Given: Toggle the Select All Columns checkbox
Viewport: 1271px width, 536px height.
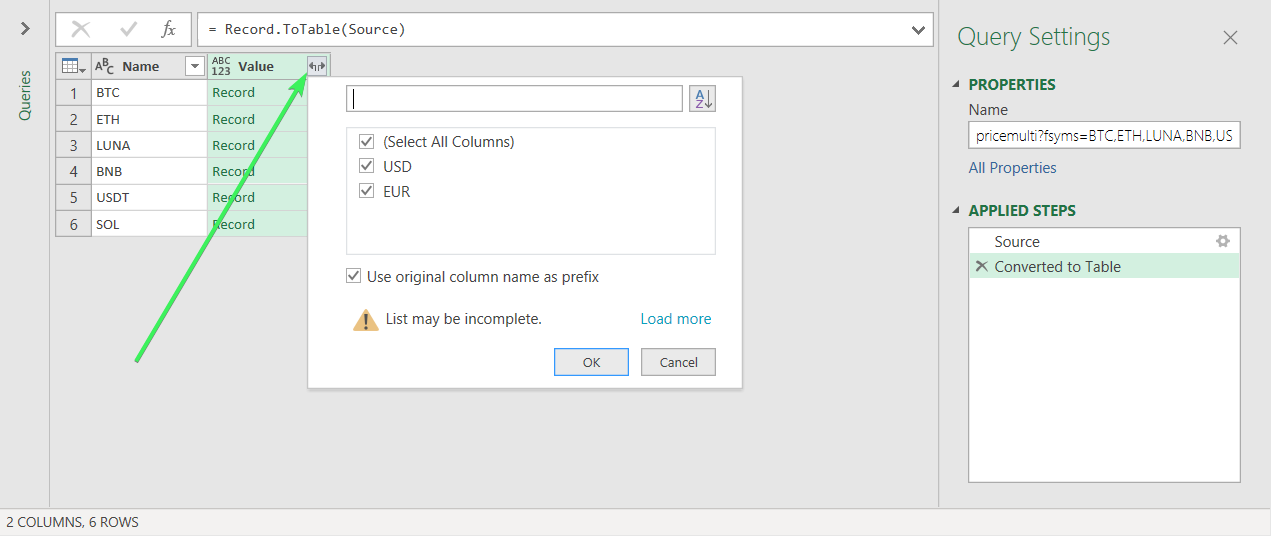Looking at the screenshot, I should point(366,142).
